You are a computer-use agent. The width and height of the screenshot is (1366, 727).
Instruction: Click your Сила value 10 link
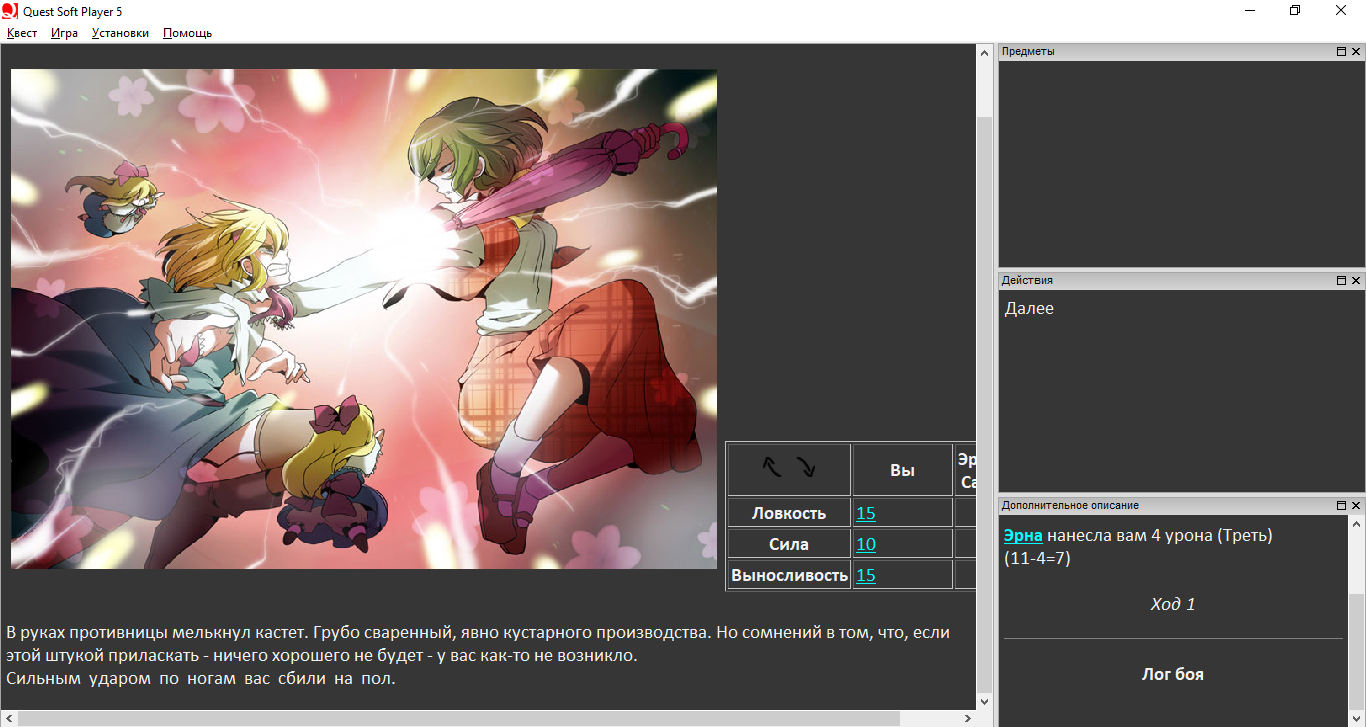tap(865, 544)
